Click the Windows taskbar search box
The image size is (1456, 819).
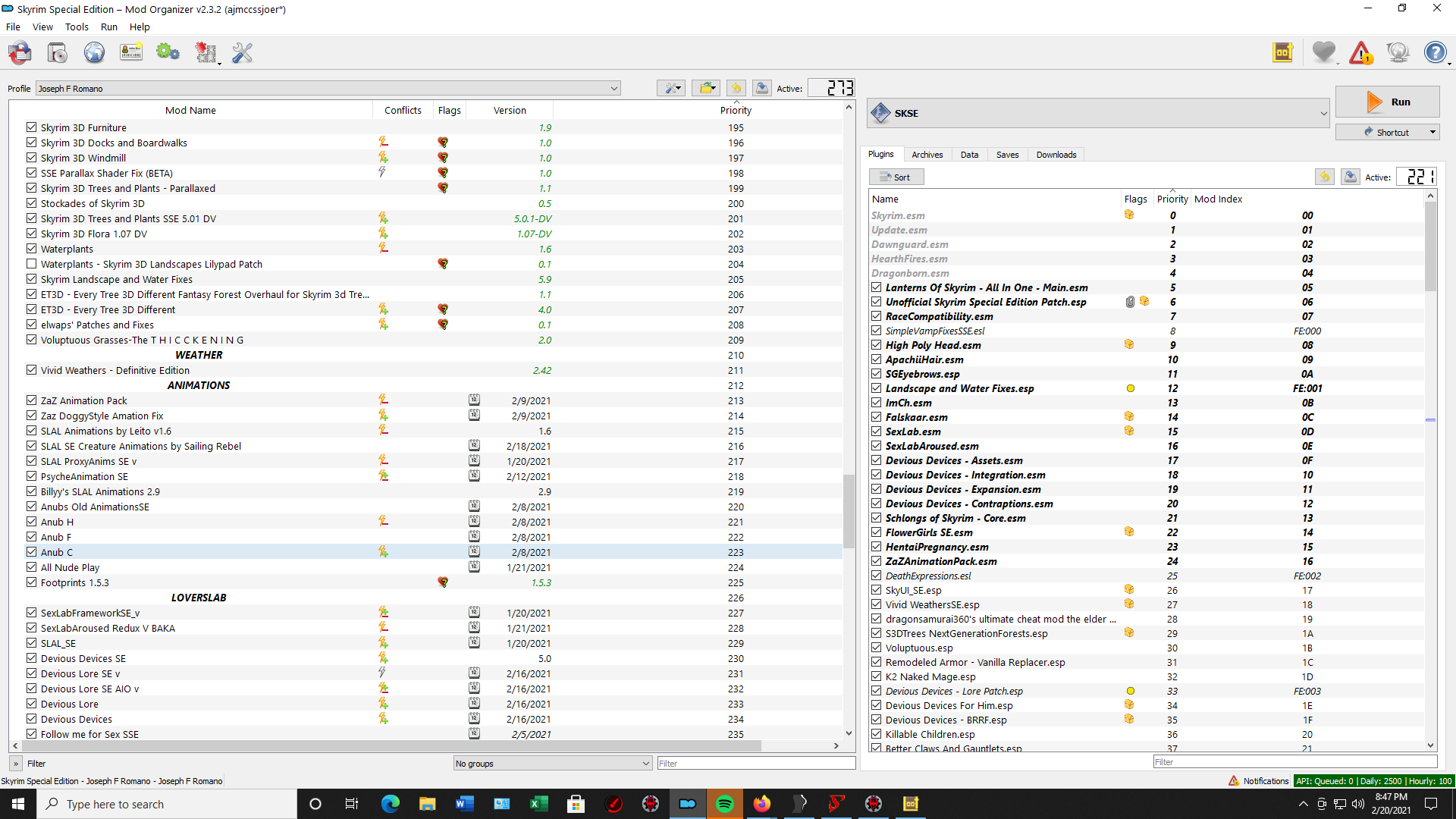(x=167, y=804)
